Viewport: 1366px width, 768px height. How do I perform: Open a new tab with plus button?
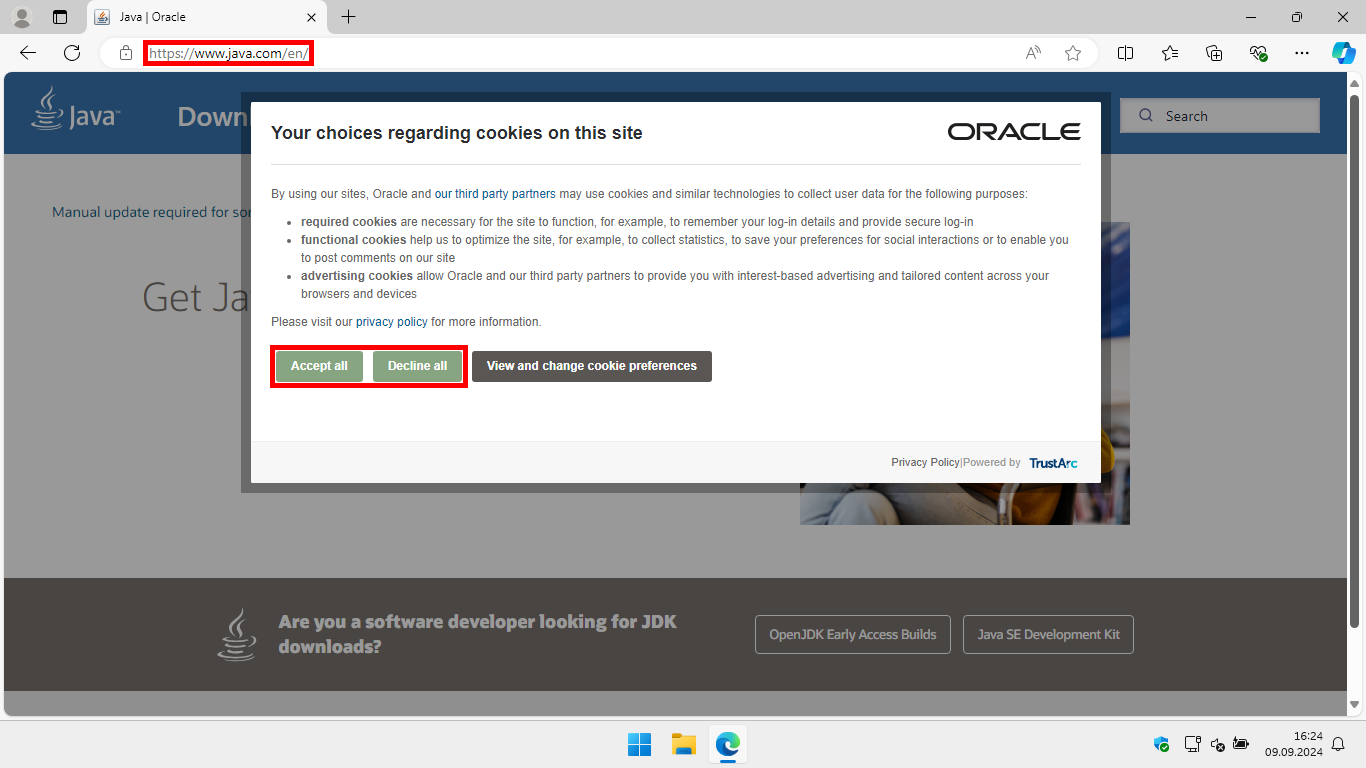(348, 17)
